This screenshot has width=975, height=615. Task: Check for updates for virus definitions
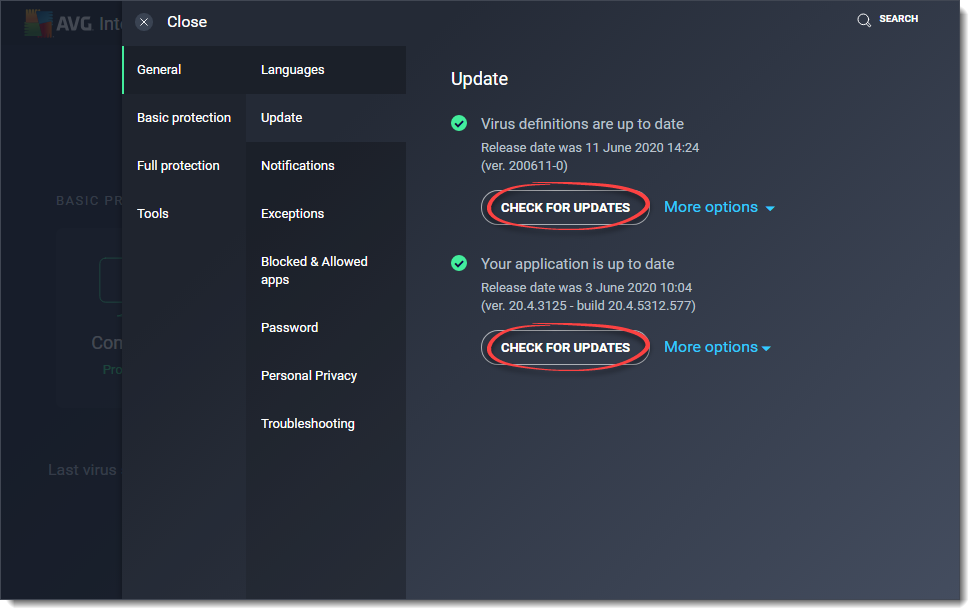pos(565,207)
